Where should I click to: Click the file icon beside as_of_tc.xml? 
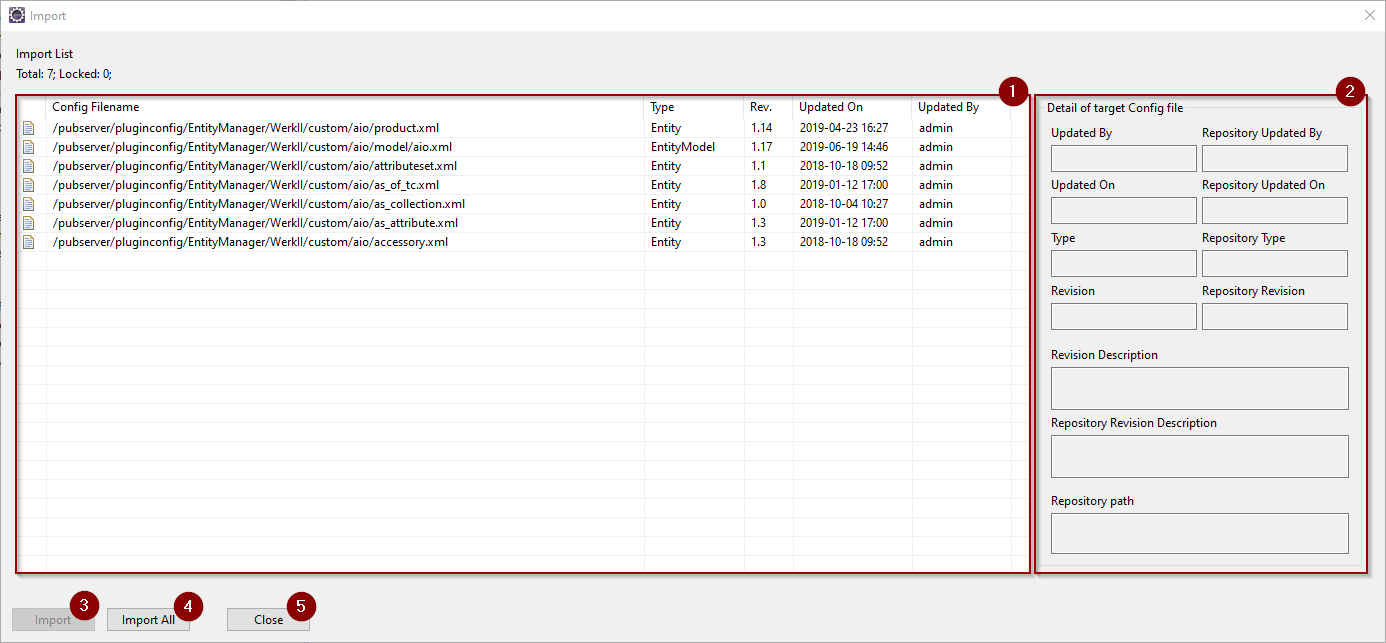click(x=29, y=185)
